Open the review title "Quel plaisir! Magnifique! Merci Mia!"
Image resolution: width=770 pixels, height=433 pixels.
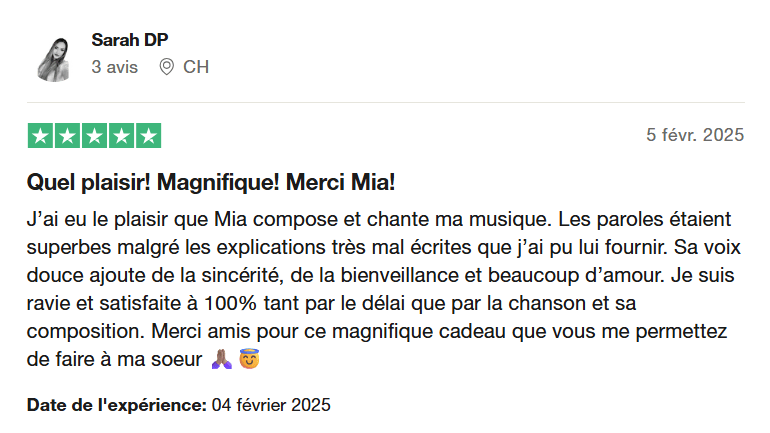tap(211, 183)
